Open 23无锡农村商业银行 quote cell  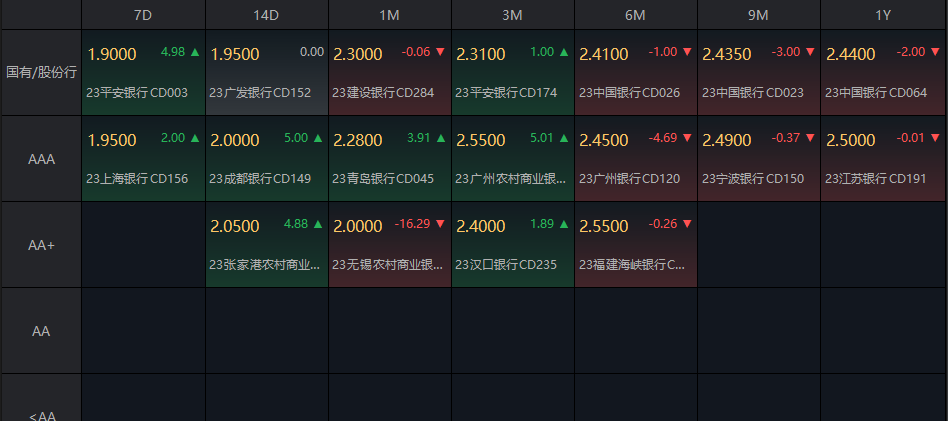(390, 245)
